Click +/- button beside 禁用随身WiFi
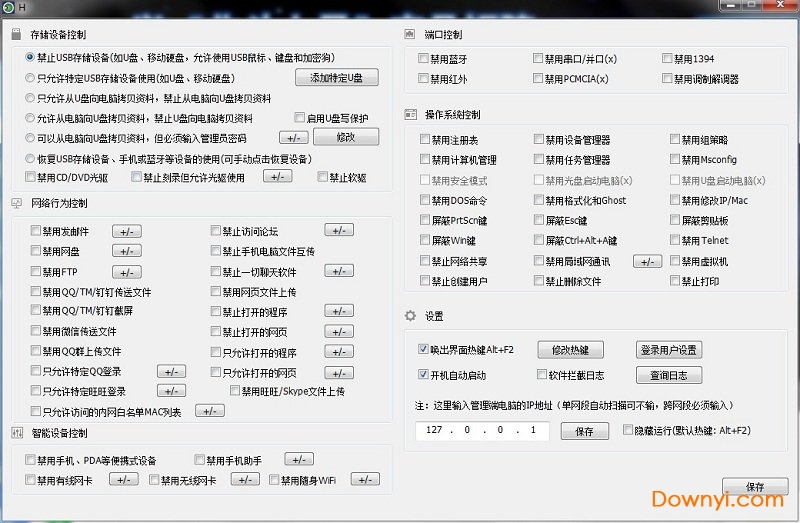Viewport: 800px width, 523px height. 365,480
